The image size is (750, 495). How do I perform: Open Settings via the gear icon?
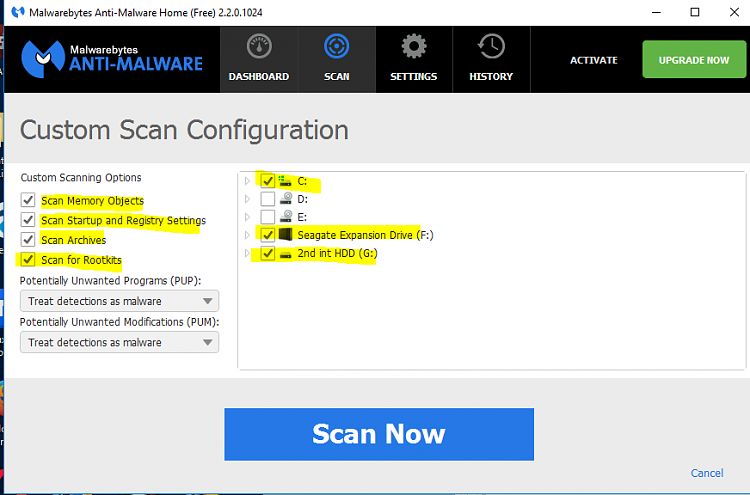point(414,46)
